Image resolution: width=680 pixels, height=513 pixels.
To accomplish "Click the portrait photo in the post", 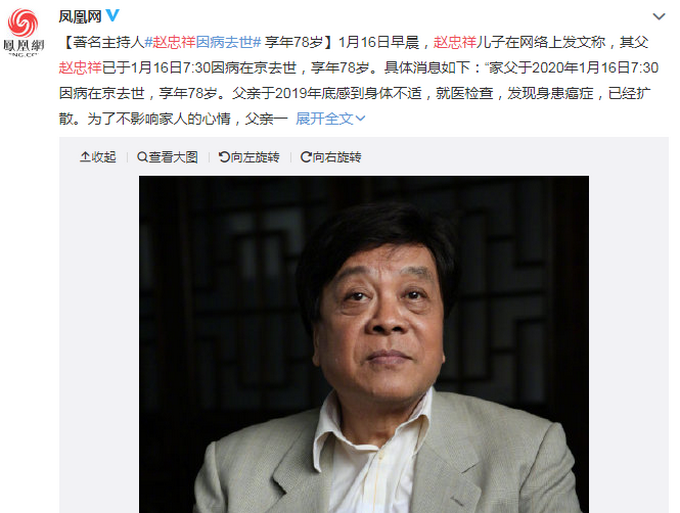I will 364,344.
